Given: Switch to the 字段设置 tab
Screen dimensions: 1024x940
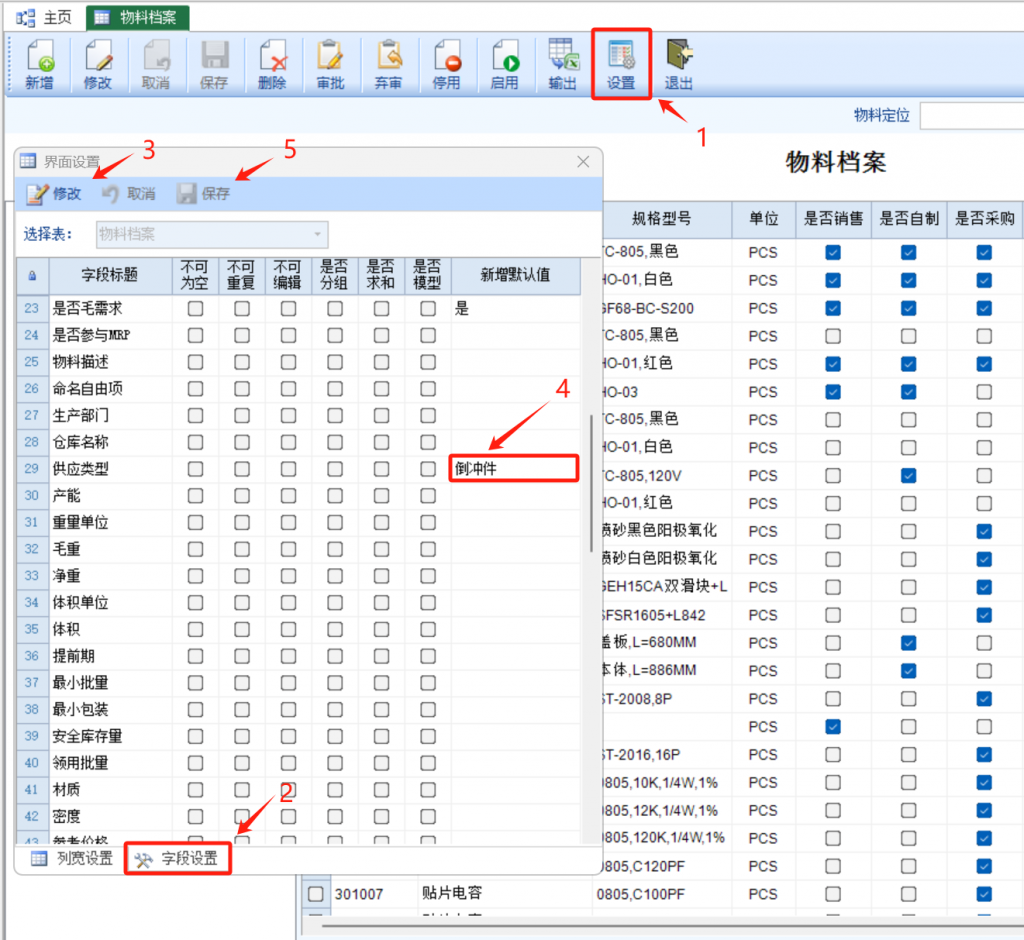Looking at the screenshot, I should coord(178,859).
